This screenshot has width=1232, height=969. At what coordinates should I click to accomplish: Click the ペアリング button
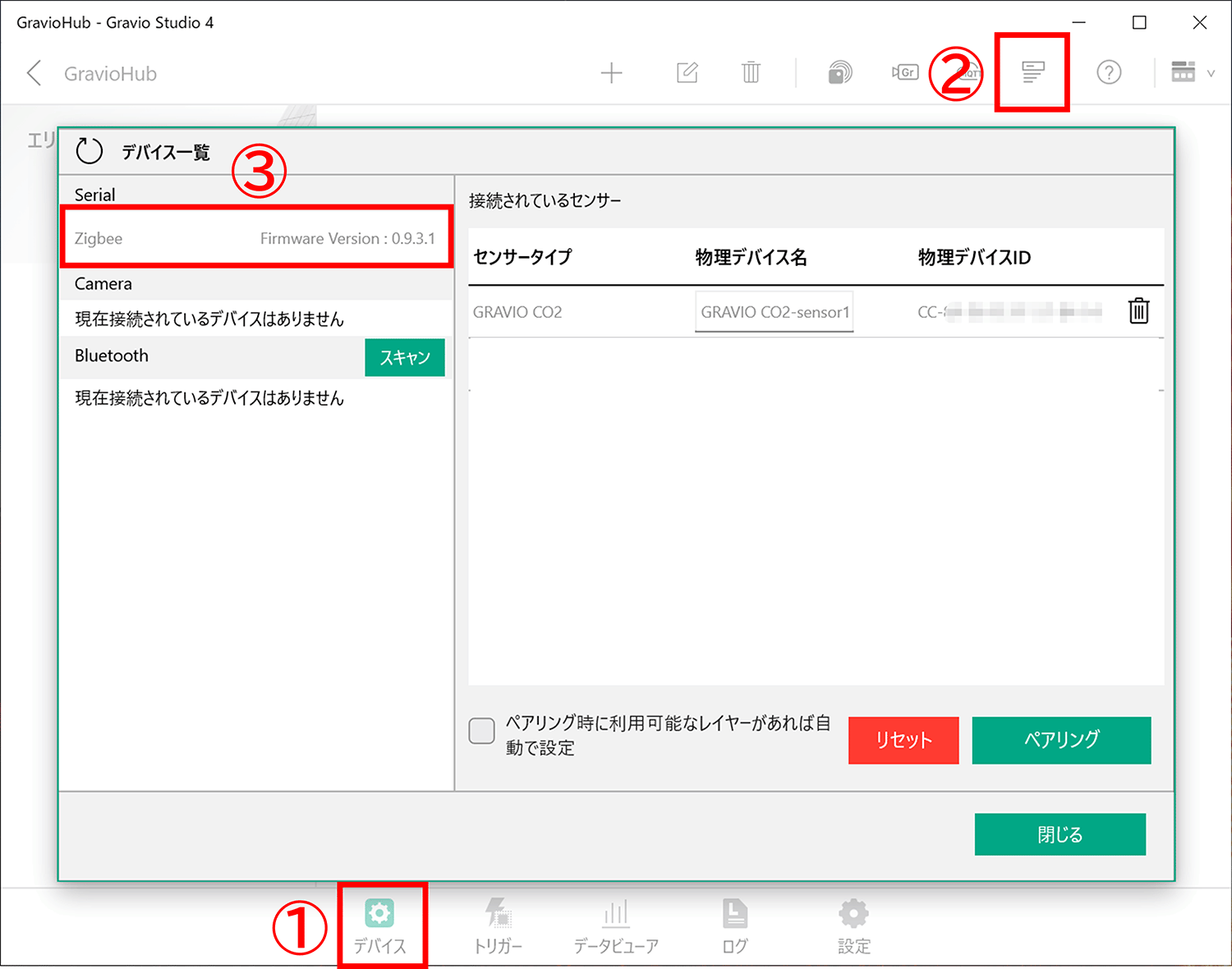point(1061,740)
